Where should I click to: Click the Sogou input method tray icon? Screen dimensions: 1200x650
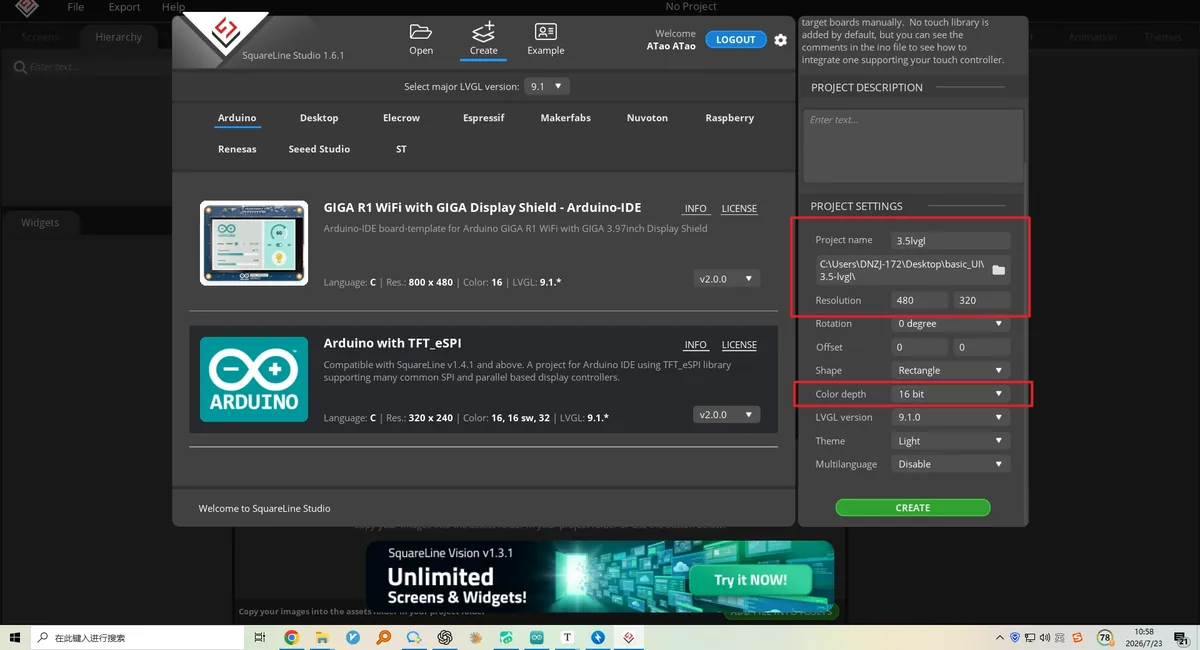tap(1077, 637)
